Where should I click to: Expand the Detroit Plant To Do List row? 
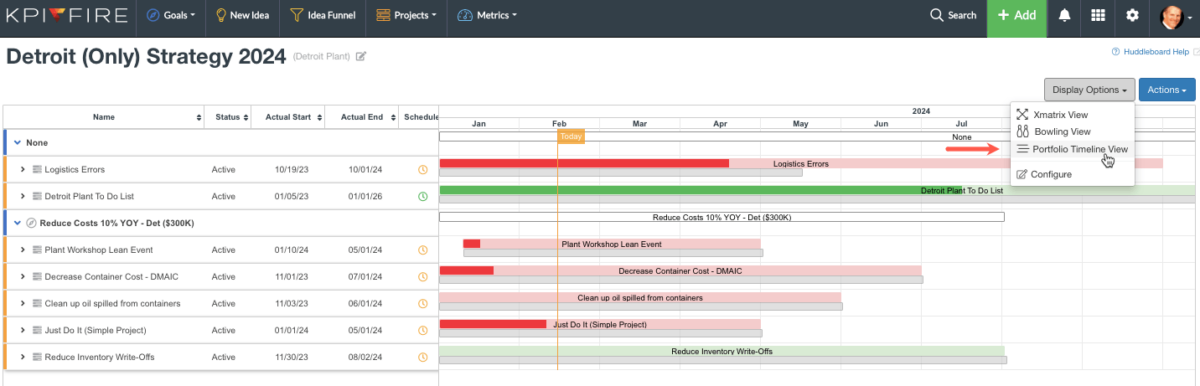point(22,197)
